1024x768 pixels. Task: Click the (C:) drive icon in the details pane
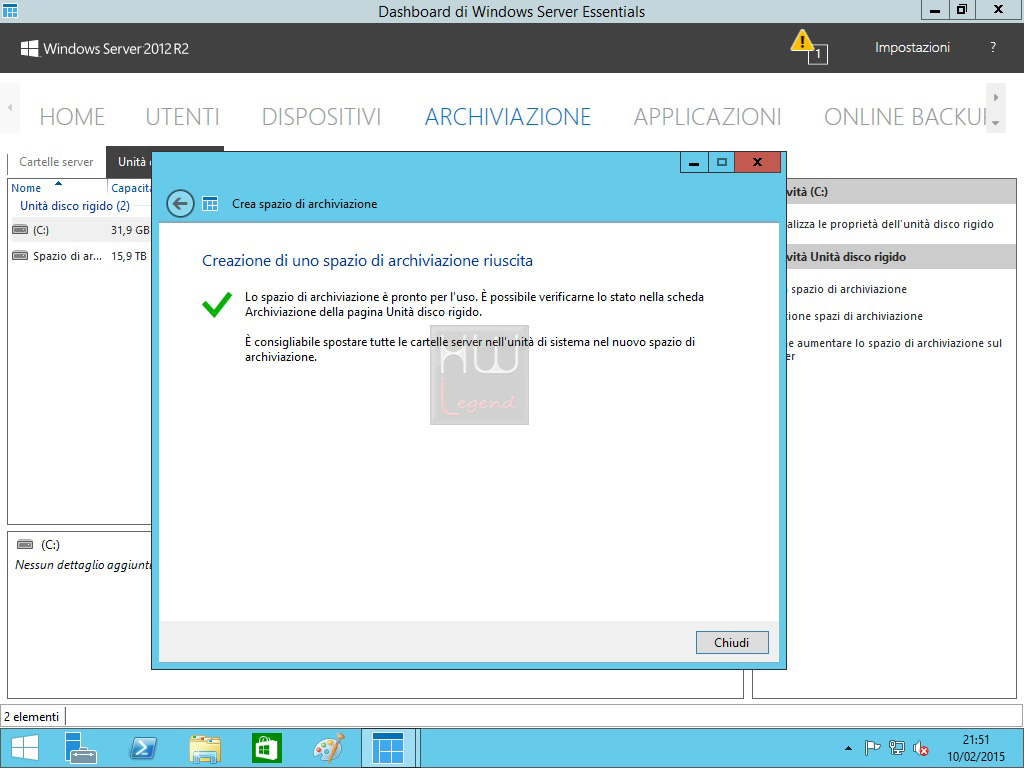pyautogui.click(x=25, y=545)
